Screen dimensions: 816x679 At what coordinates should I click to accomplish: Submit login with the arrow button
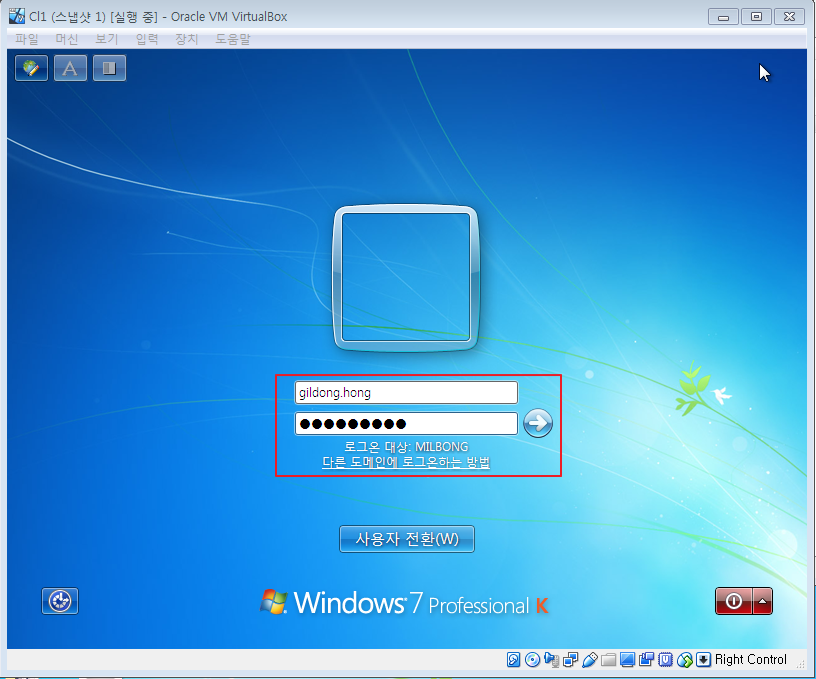(x=538, y=423)
